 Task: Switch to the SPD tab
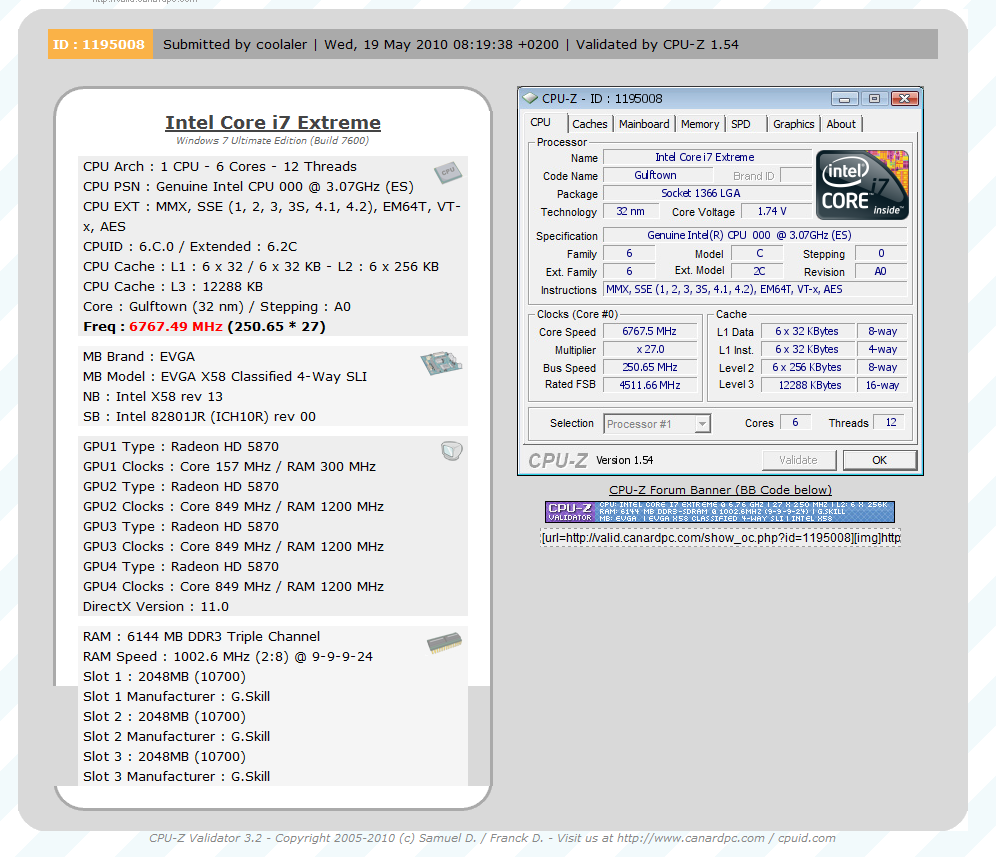[741, 124]
